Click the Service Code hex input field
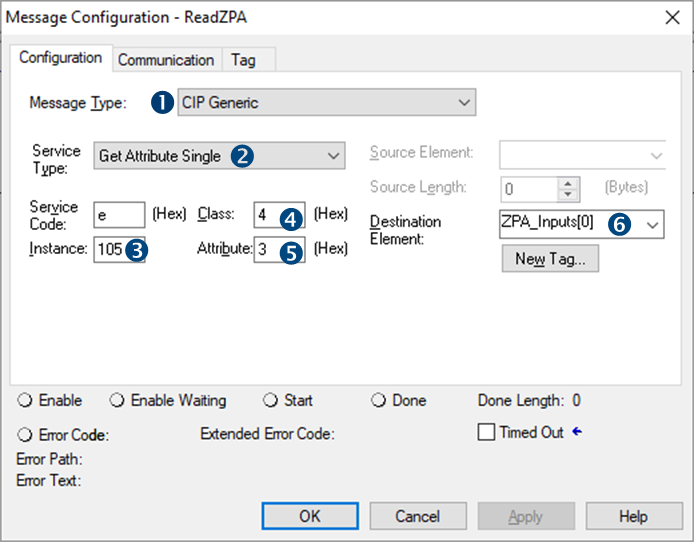 119,215
